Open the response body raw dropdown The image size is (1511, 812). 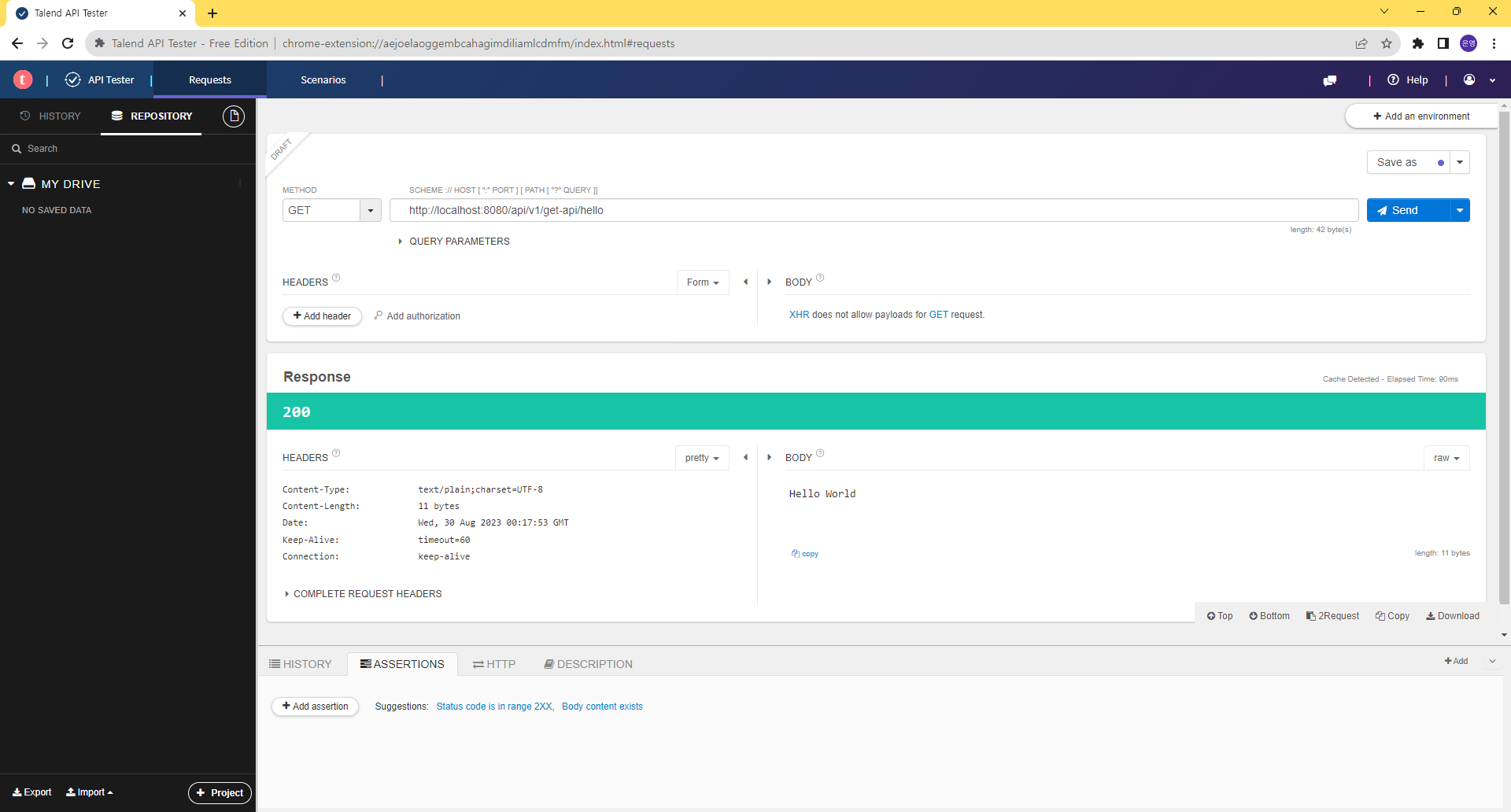(1446, 458)
